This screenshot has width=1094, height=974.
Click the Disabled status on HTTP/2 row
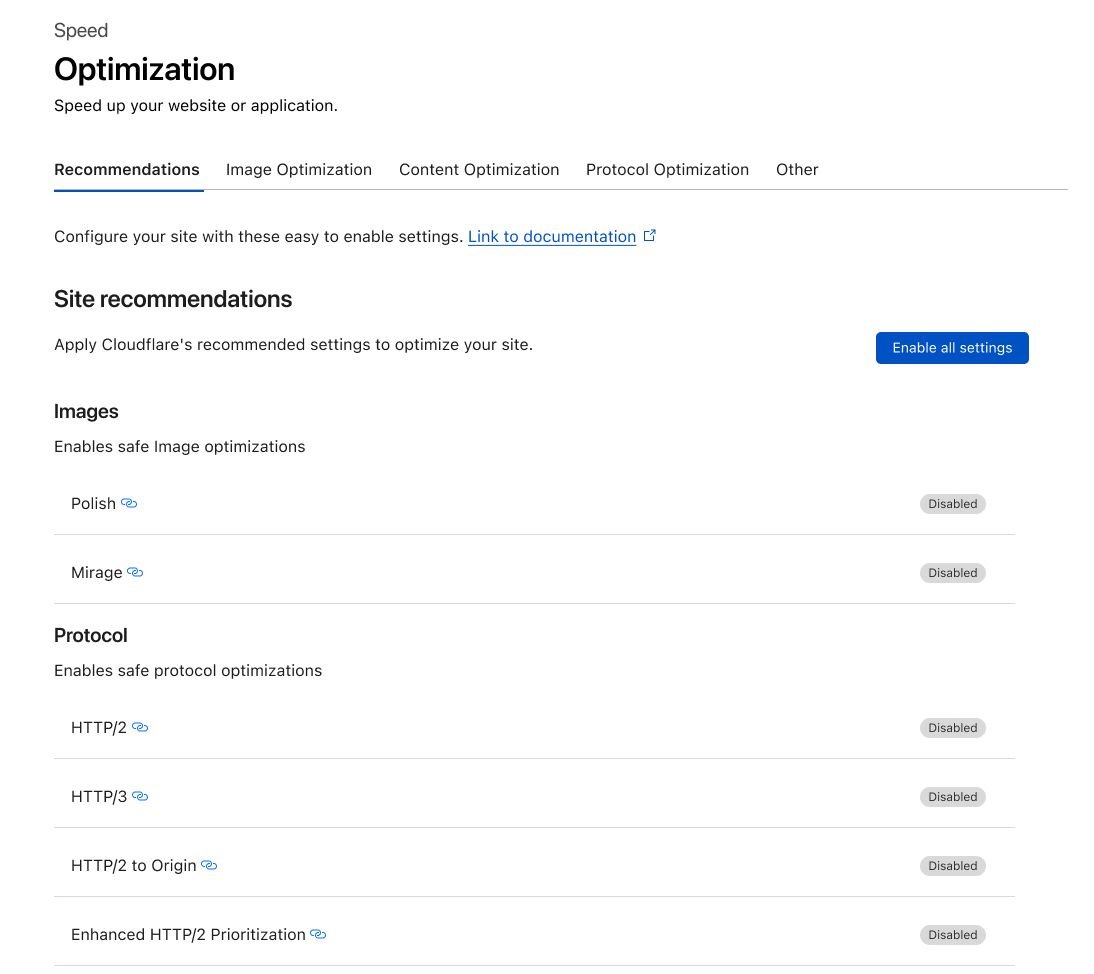tap(952, 728)
